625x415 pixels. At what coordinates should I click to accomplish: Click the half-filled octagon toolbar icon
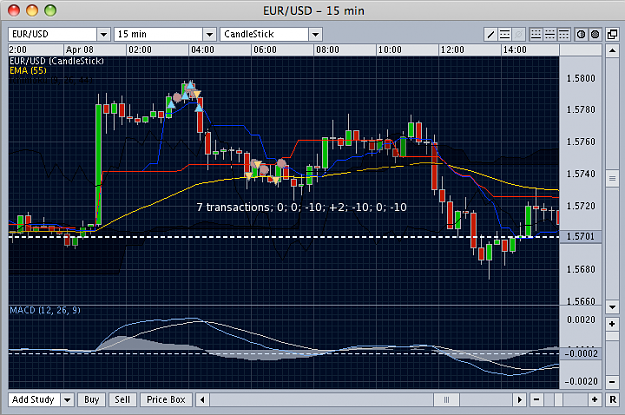(581, 35)
